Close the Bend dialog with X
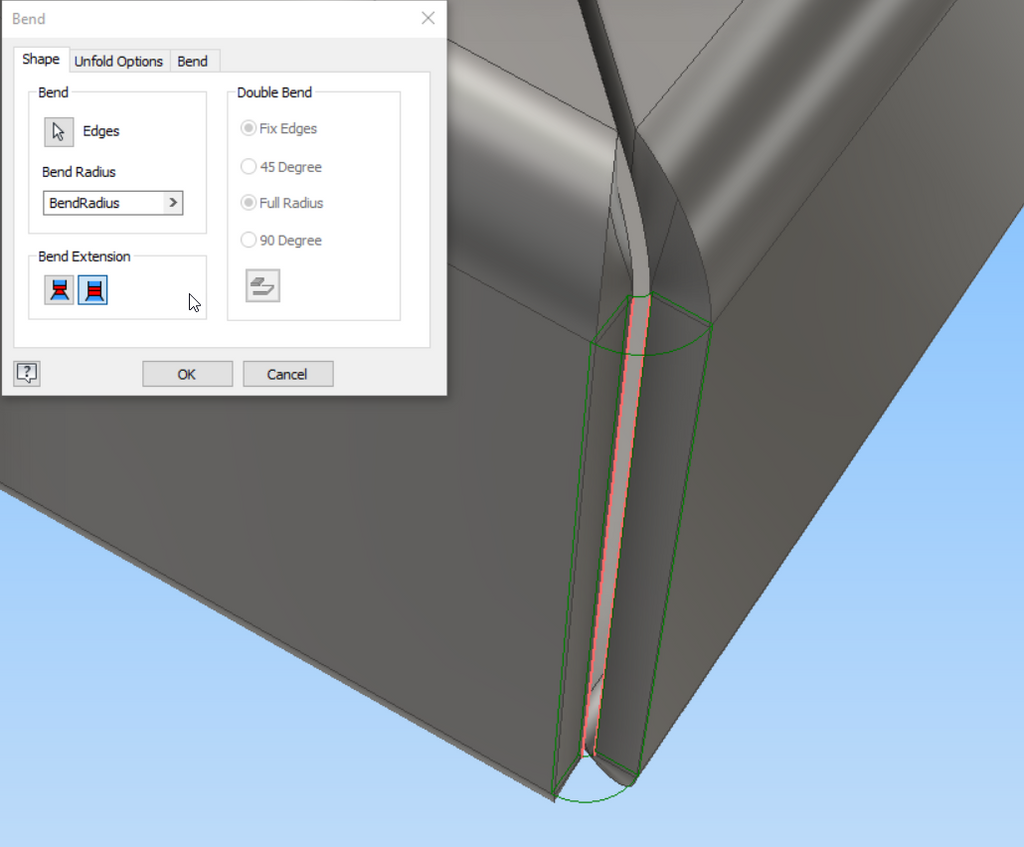The width and height of the screenshot is (1024, 847). pos(428,18)
